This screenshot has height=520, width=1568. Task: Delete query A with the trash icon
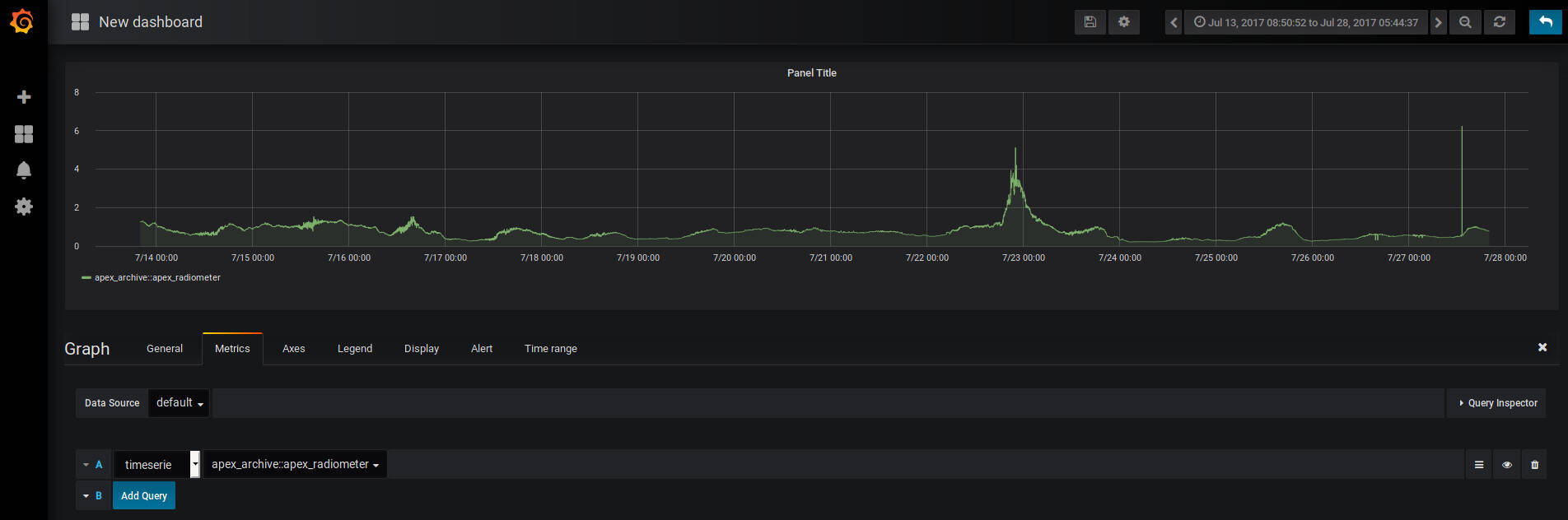coord(1534,465)
